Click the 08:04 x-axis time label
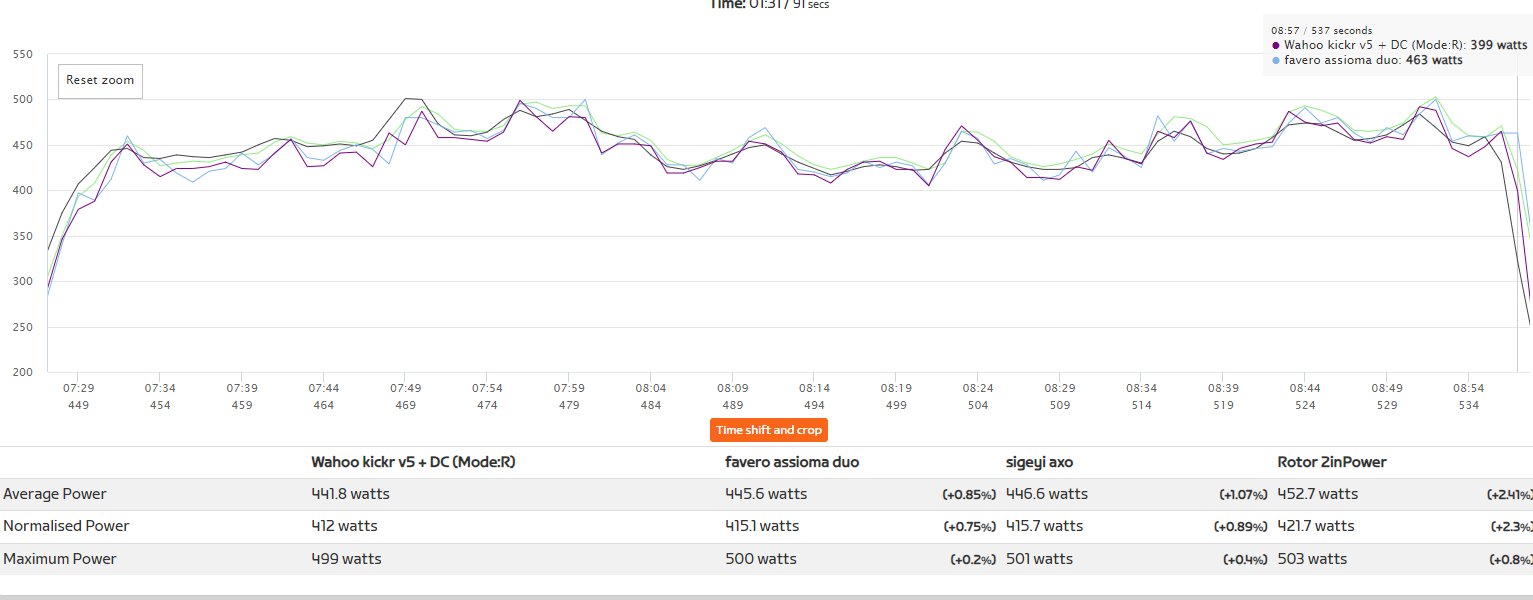1533x600 pixels. pos(651,388)
